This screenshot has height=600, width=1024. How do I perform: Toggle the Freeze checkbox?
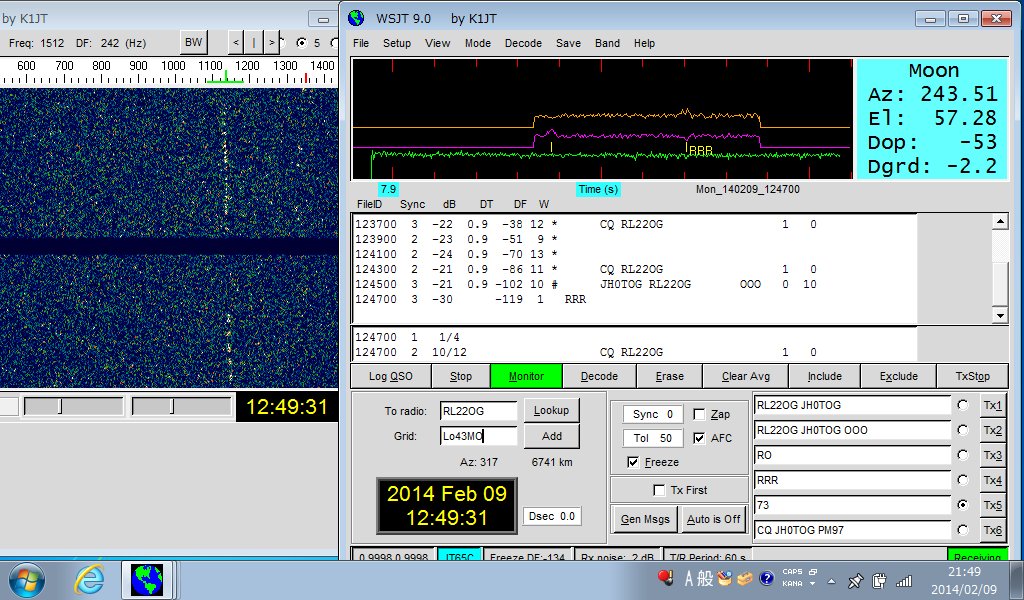633,462
